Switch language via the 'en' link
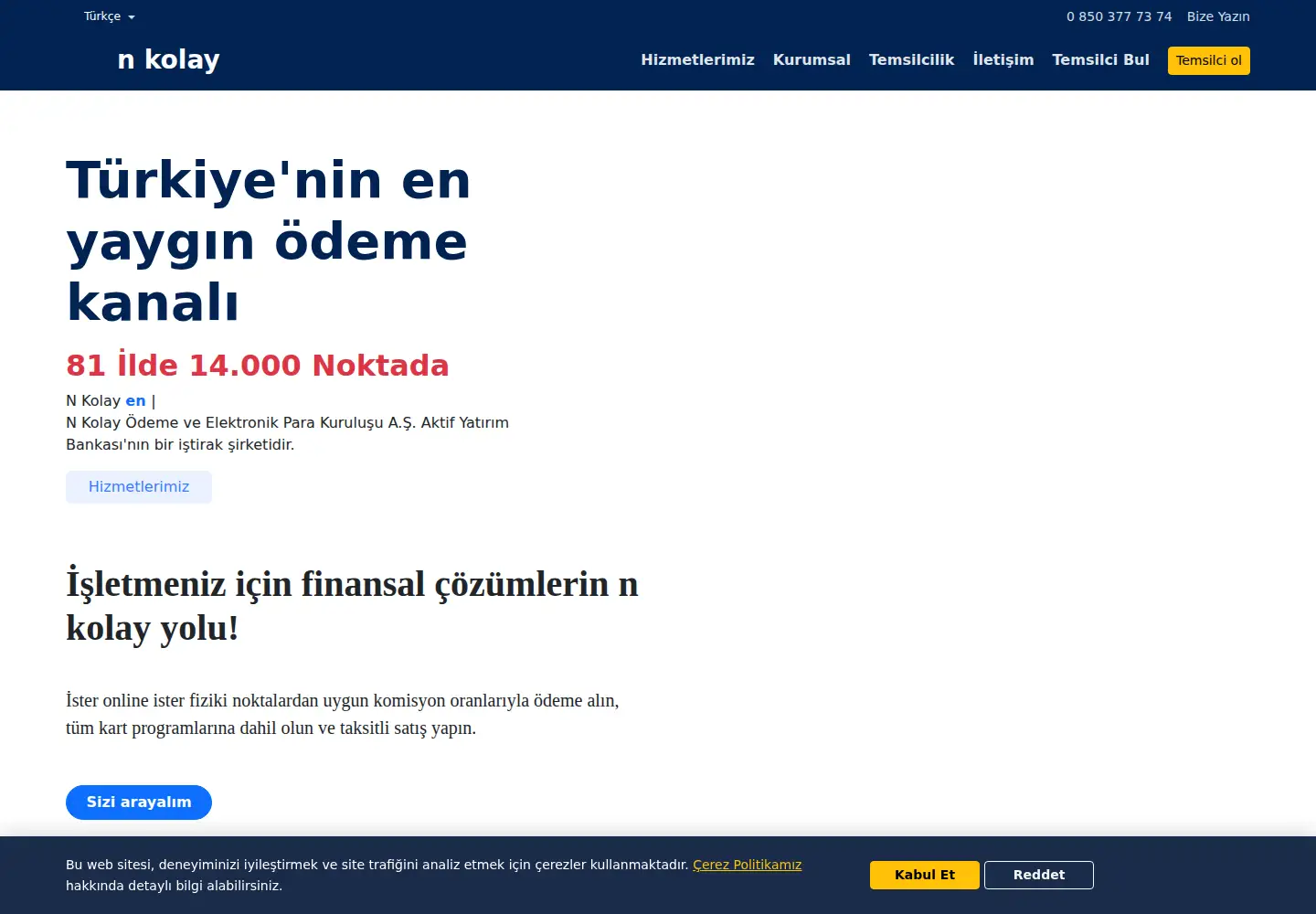Image resolution: width=1316 pixels, height=914 pixels. [135, 400]
